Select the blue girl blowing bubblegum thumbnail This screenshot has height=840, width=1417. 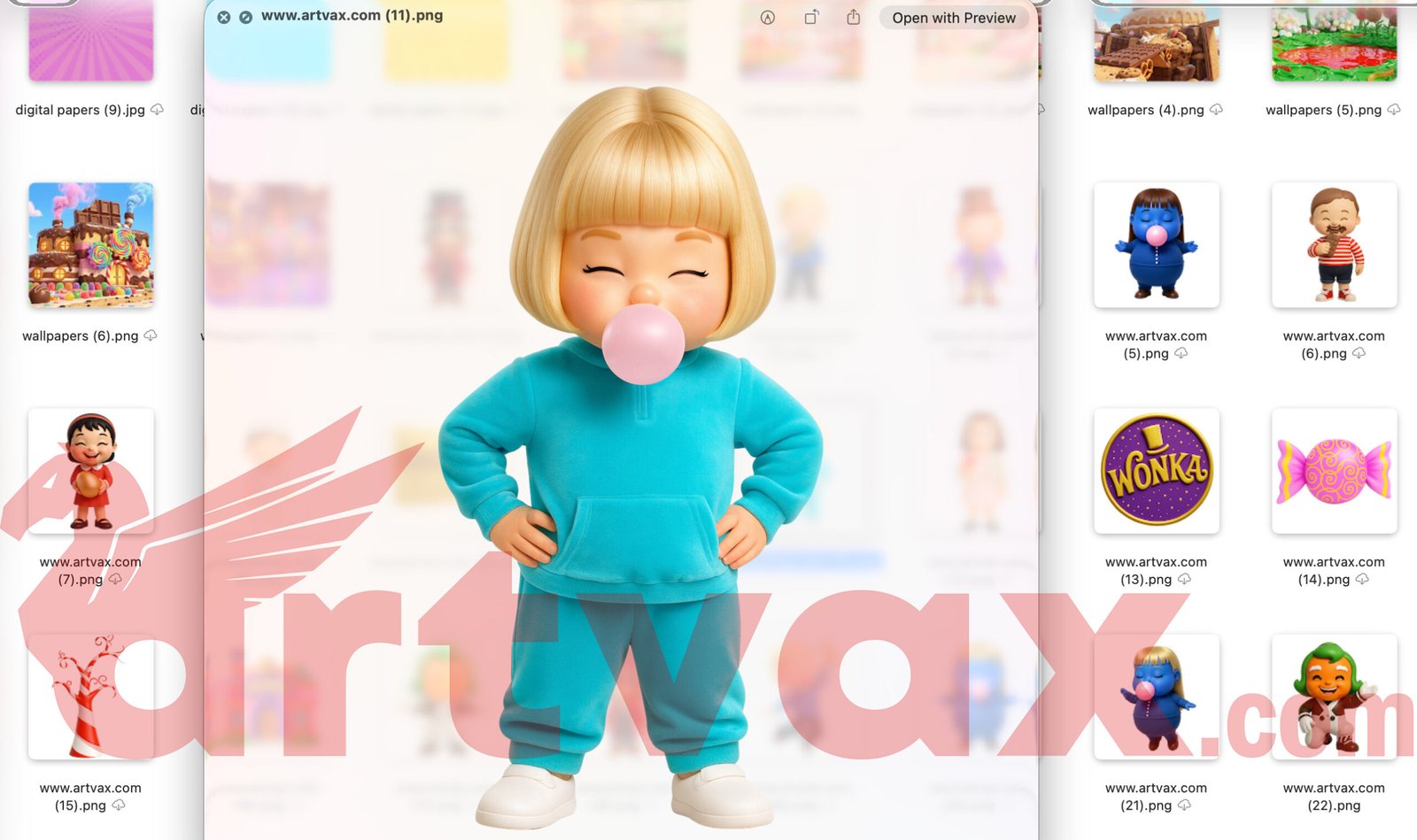(1156, 244)
